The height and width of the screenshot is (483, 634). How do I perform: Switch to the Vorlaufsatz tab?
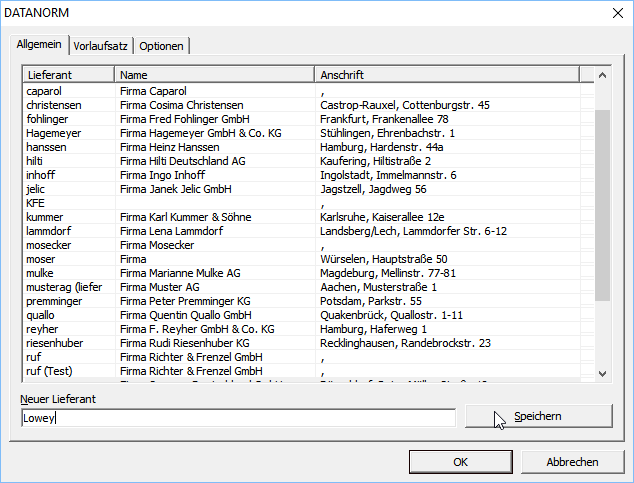click(x=100, y=46)
